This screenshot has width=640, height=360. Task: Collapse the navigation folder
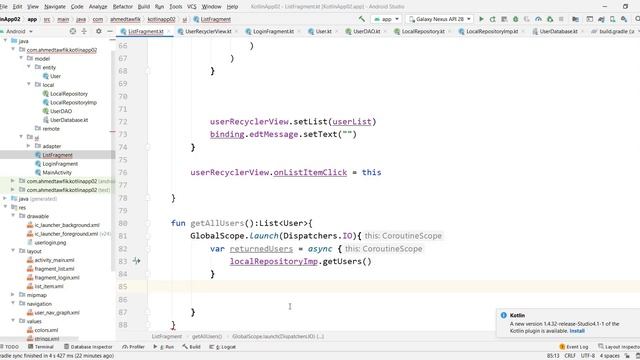(13, 303)
